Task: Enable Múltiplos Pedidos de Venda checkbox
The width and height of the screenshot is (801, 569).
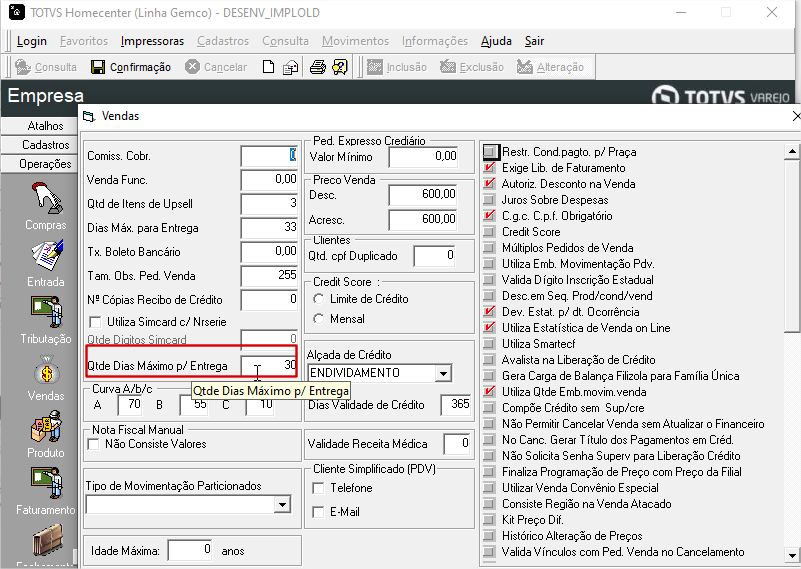Action: (x=489, y=248)
